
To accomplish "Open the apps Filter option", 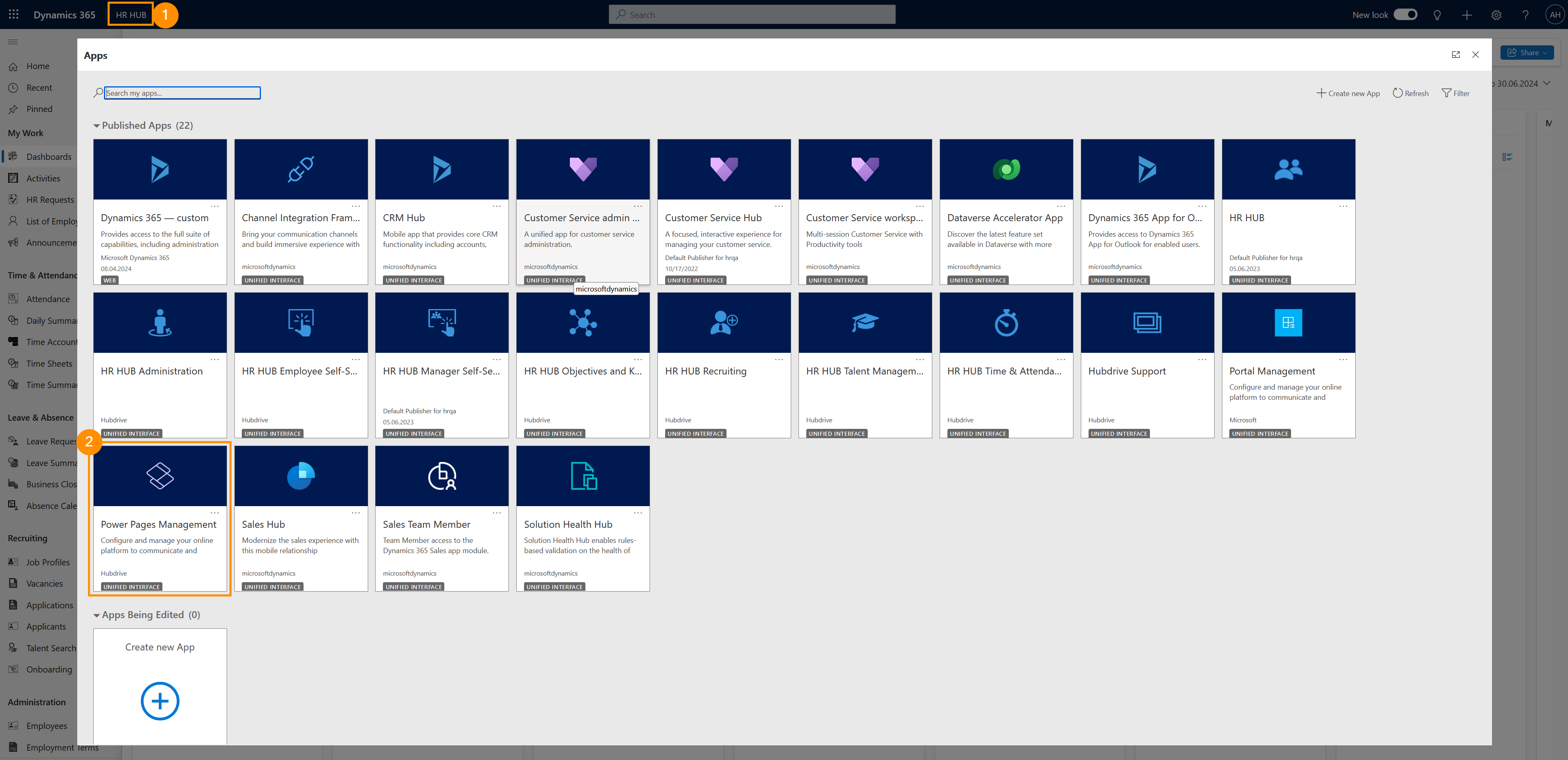I will 1456,93.
